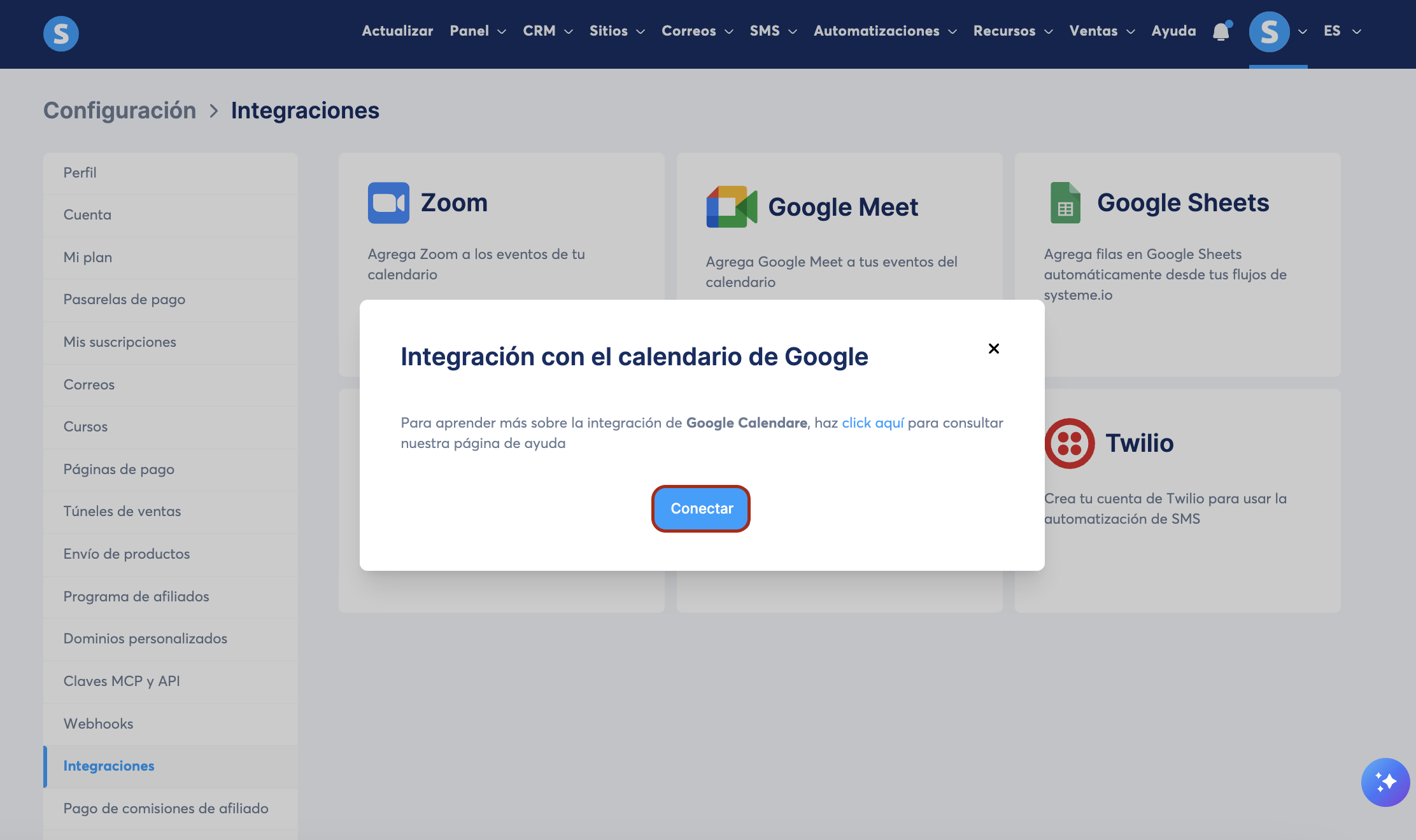This screenshot has width=1416, height=840.
Task: Follow the 'click aquí' help link
Action: 873,423
